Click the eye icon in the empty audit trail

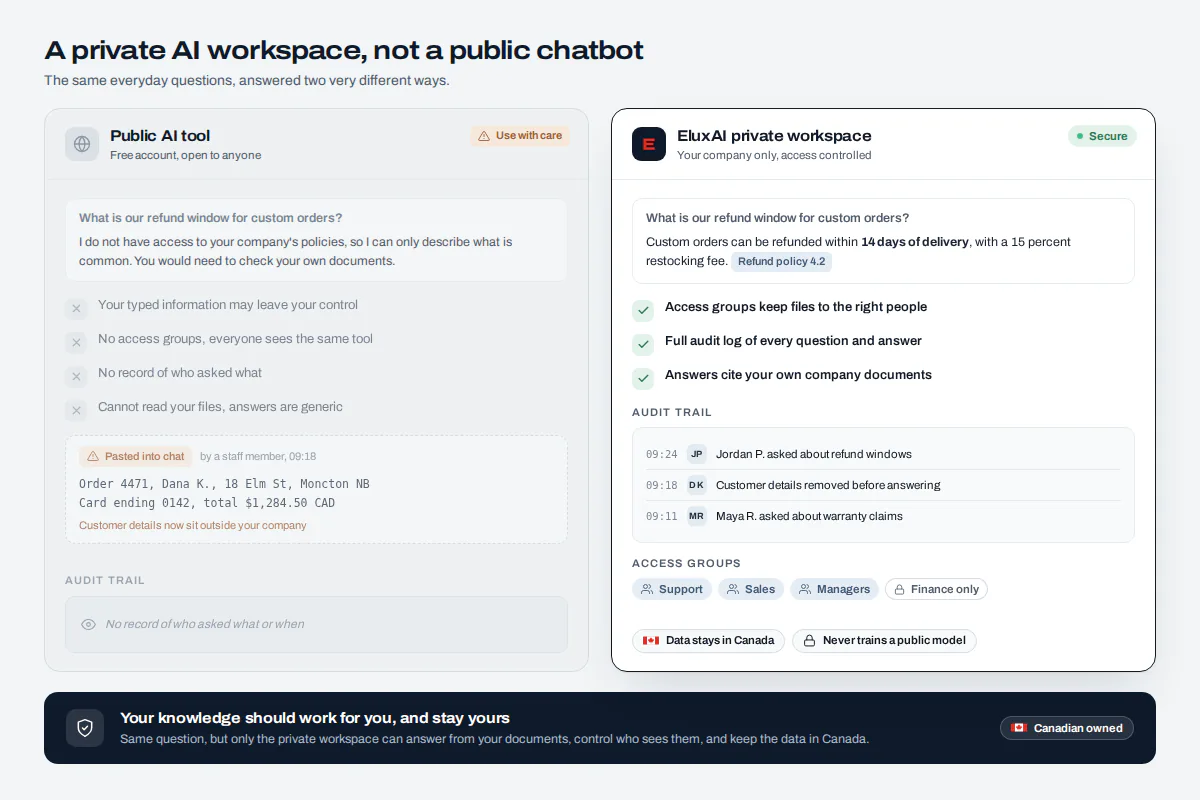pyautogui.click(x=88, y=624)
